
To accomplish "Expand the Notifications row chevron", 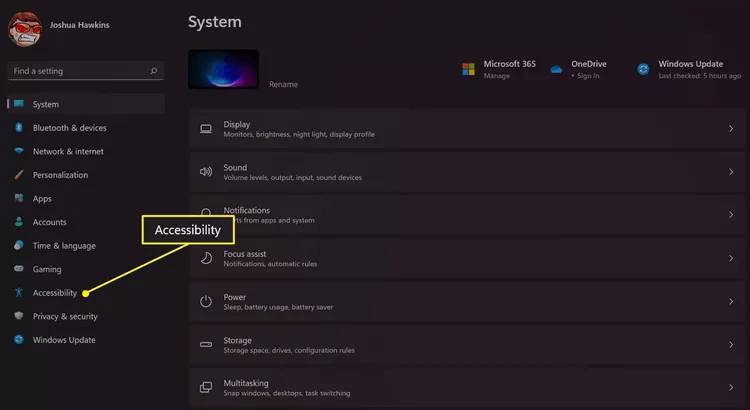I will [731, 215].
